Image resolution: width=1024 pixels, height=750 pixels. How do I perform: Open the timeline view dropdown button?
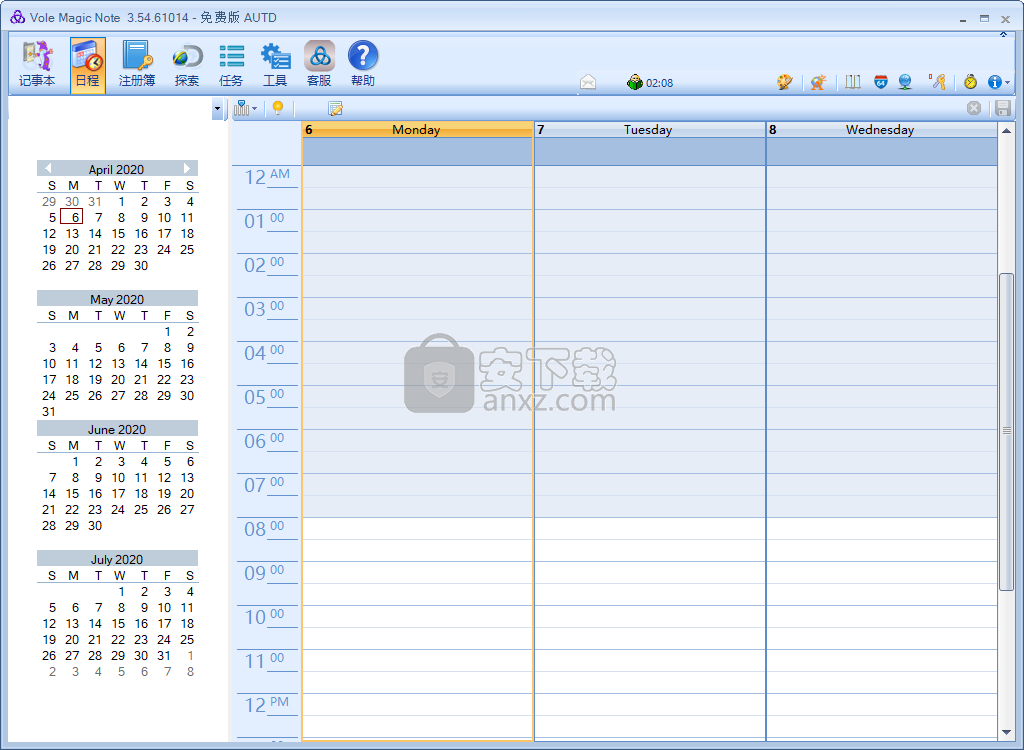coord(246,108)
